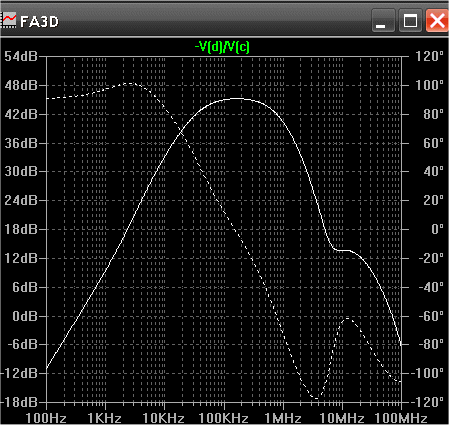Click the -18dB left axis label

coord(19,402)
